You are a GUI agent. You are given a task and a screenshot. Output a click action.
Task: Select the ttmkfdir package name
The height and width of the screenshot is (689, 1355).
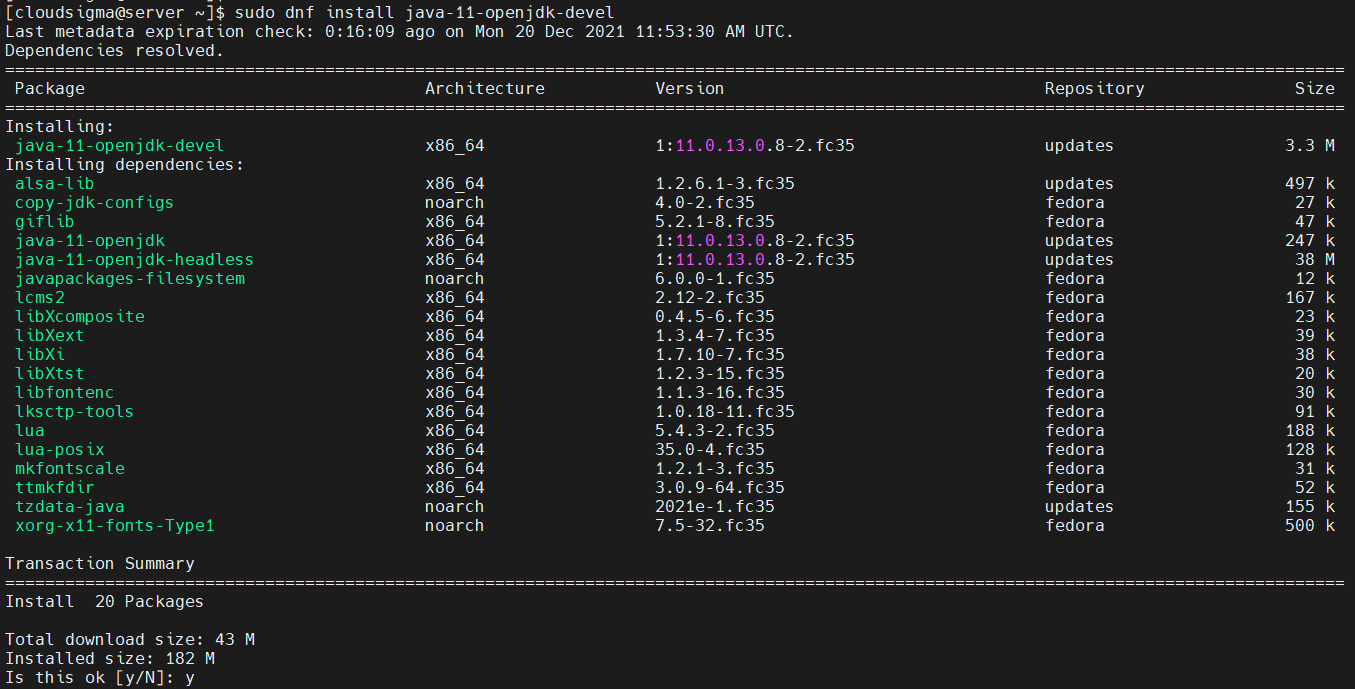[x=55, y=488]
